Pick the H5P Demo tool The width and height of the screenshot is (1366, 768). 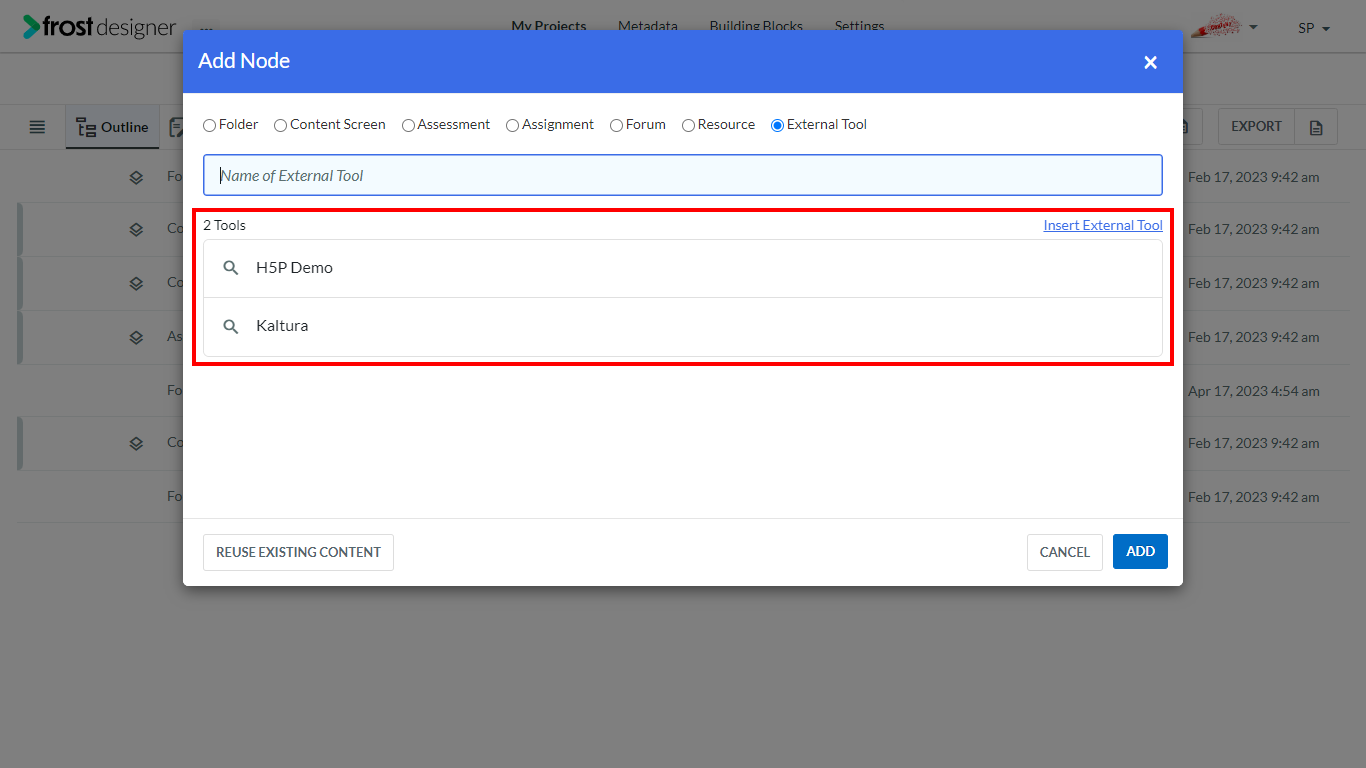tap(683, 268)
